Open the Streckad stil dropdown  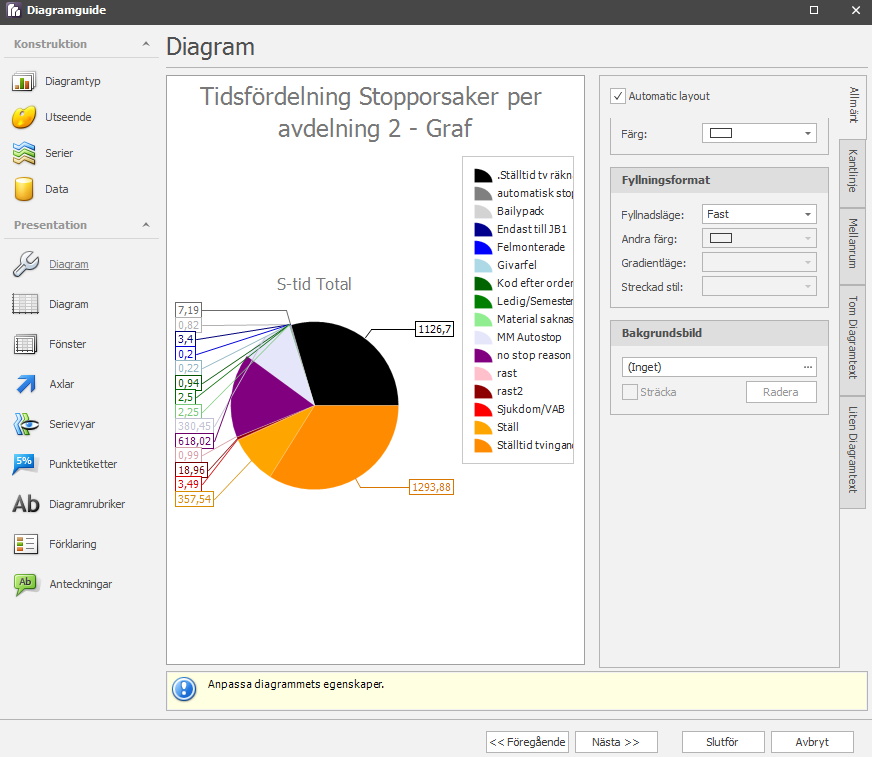point(759,287)
